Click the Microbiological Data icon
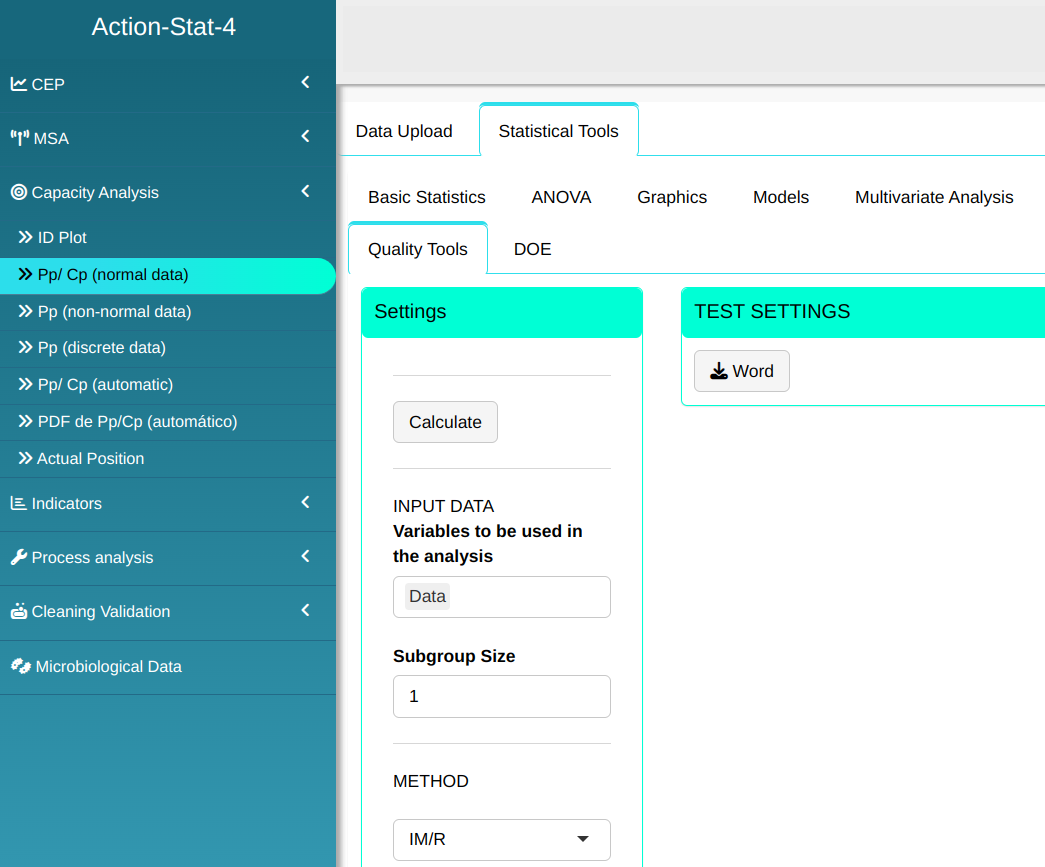 (20, 666)
